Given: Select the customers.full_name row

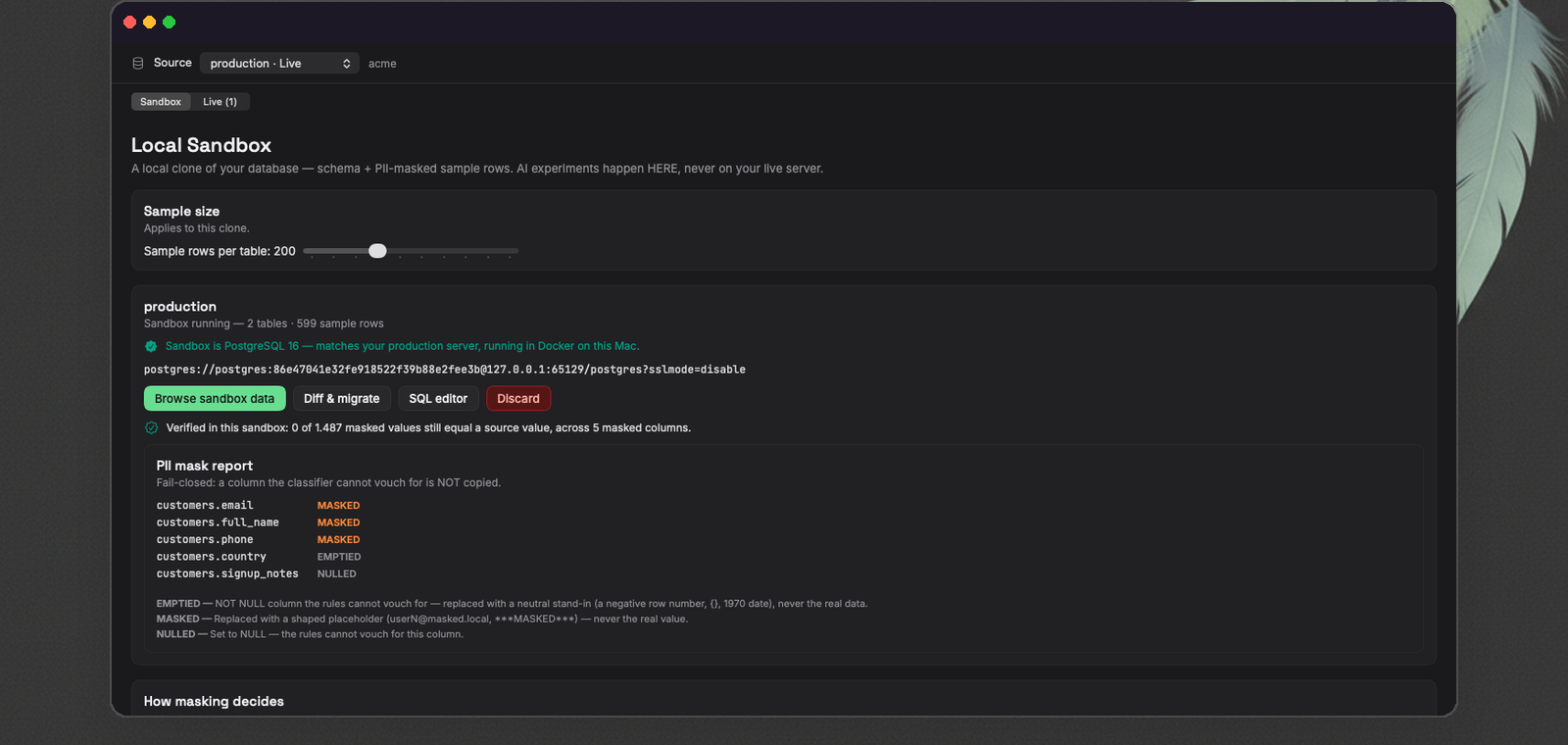Looking at the screenshot, I should [x=258, y=522].
